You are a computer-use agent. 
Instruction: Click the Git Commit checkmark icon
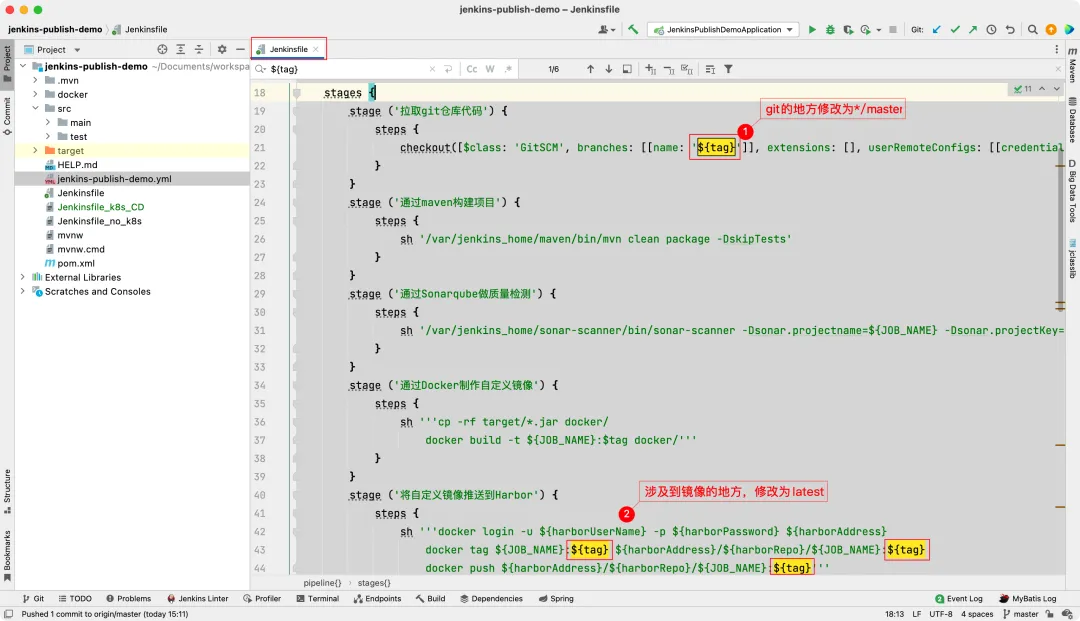tap(955, 30)
